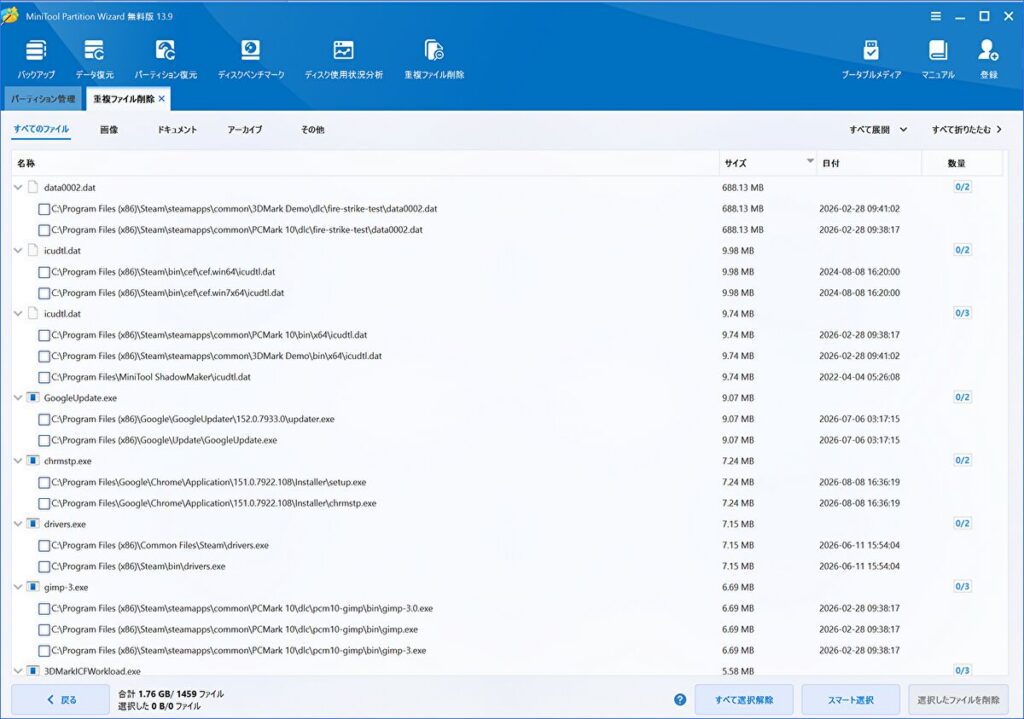Screen dimensions: 1024x719
Task: Click the gimp-3.exe group file icon
Action: [33, 587]
